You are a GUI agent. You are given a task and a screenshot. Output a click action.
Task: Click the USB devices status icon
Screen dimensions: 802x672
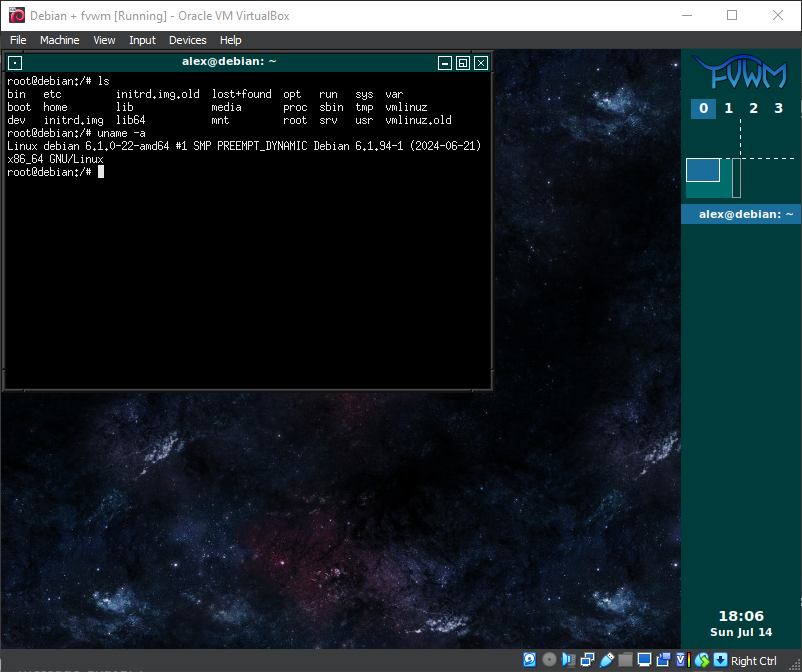pos(606,660)
